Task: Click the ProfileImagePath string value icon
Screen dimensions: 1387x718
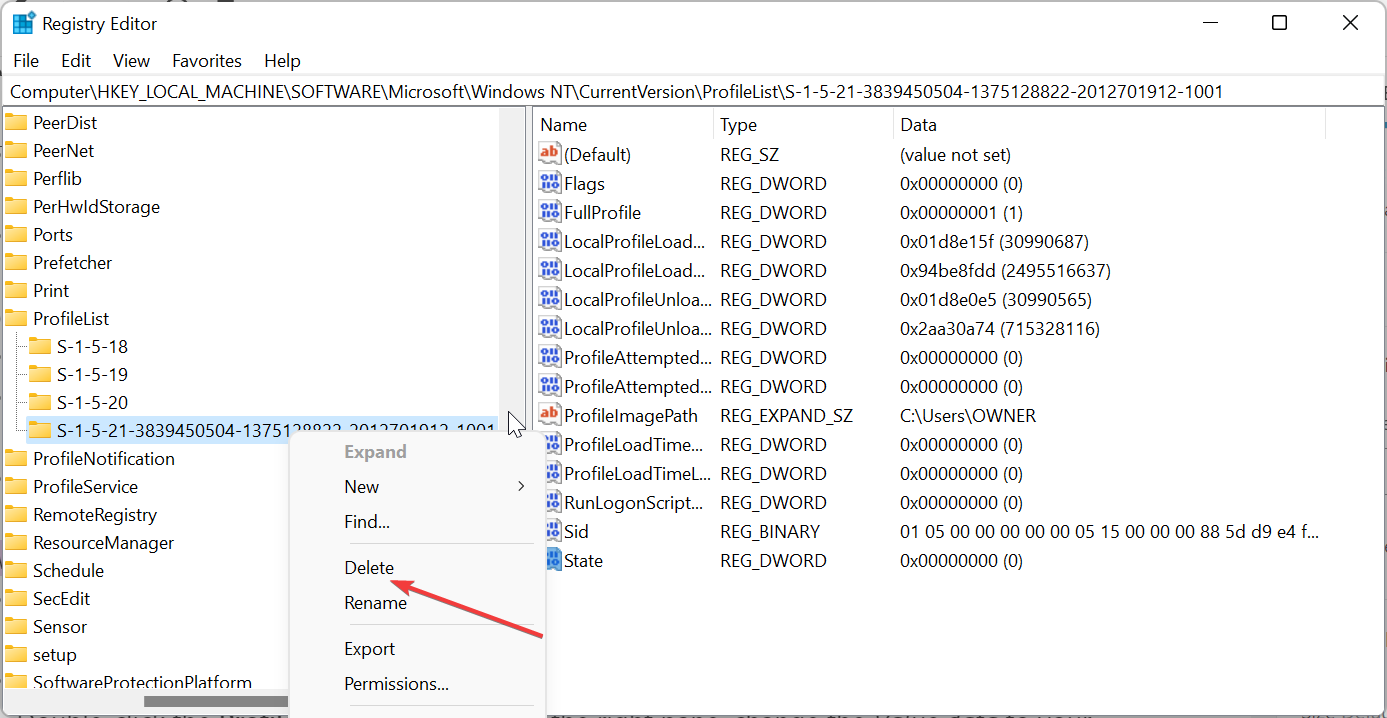Action: point(550,415)
